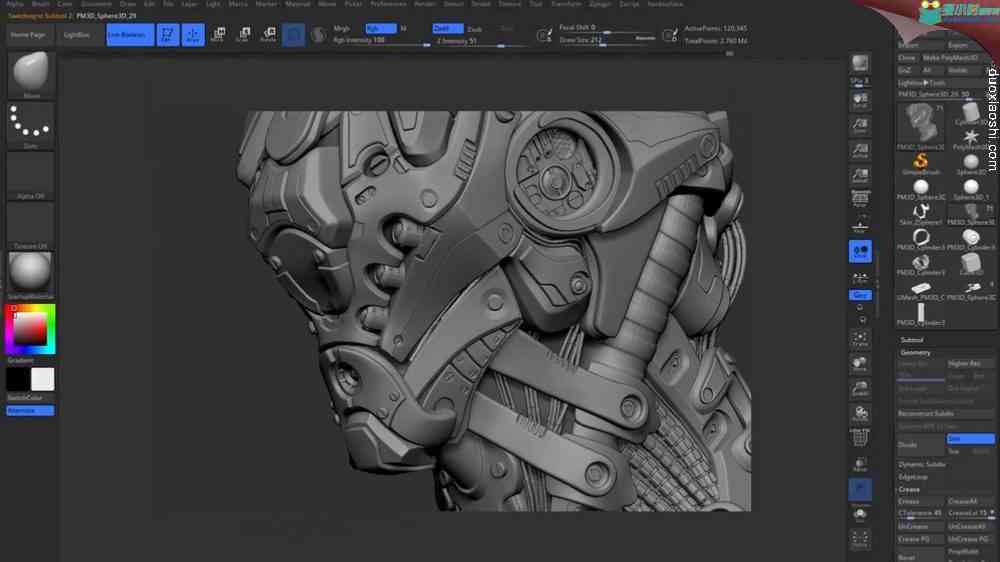Click the Divide button

click(x=920, y=445)
